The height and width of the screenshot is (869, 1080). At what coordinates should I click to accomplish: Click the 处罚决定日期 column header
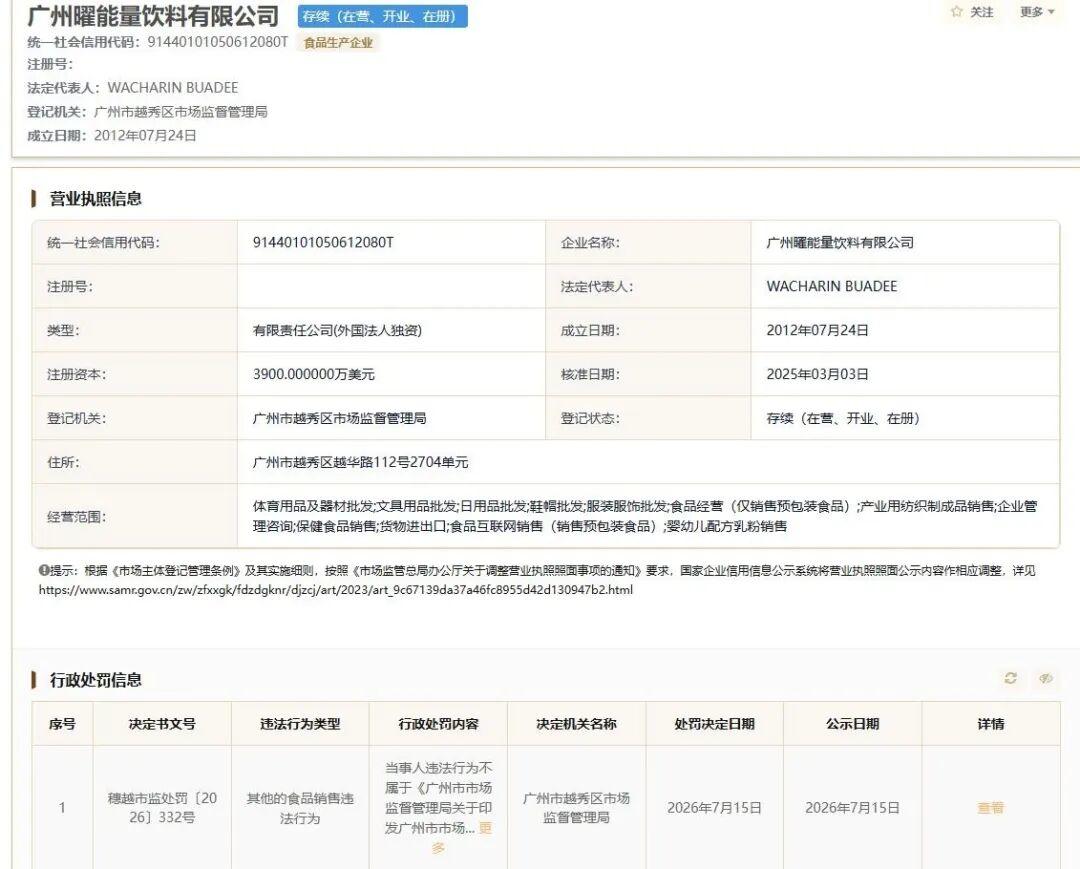714,724
